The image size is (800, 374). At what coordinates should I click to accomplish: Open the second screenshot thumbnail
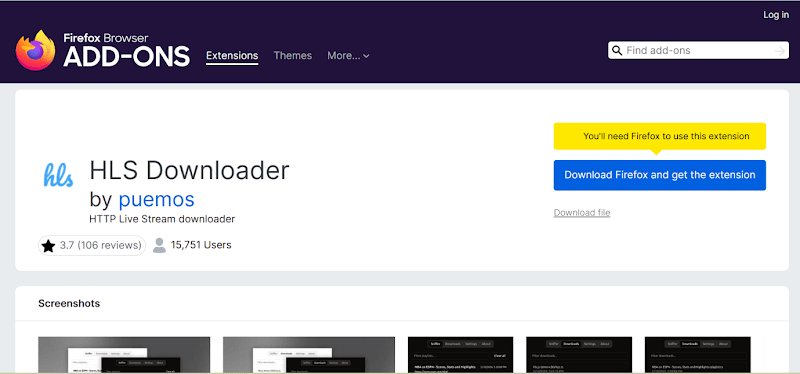(x=309, y=355)
